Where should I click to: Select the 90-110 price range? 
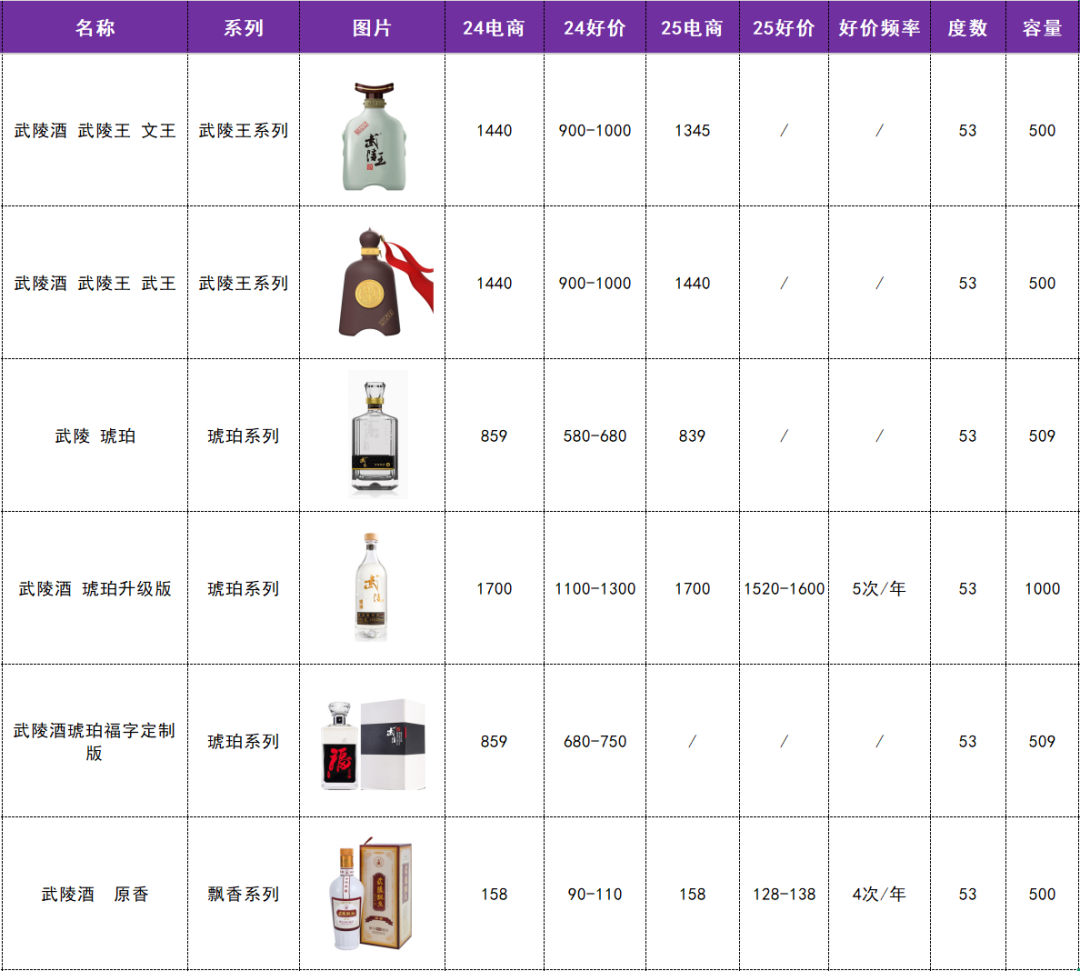tap(594, 894)
